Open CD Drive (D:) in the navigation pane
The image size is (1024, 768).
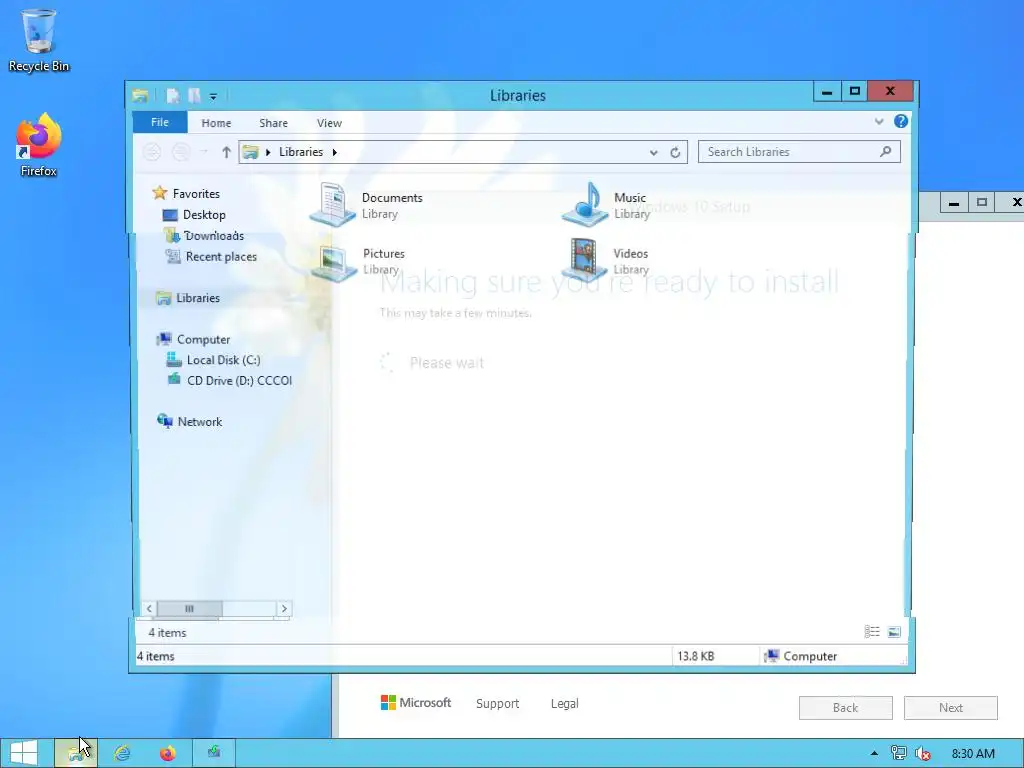229,380
